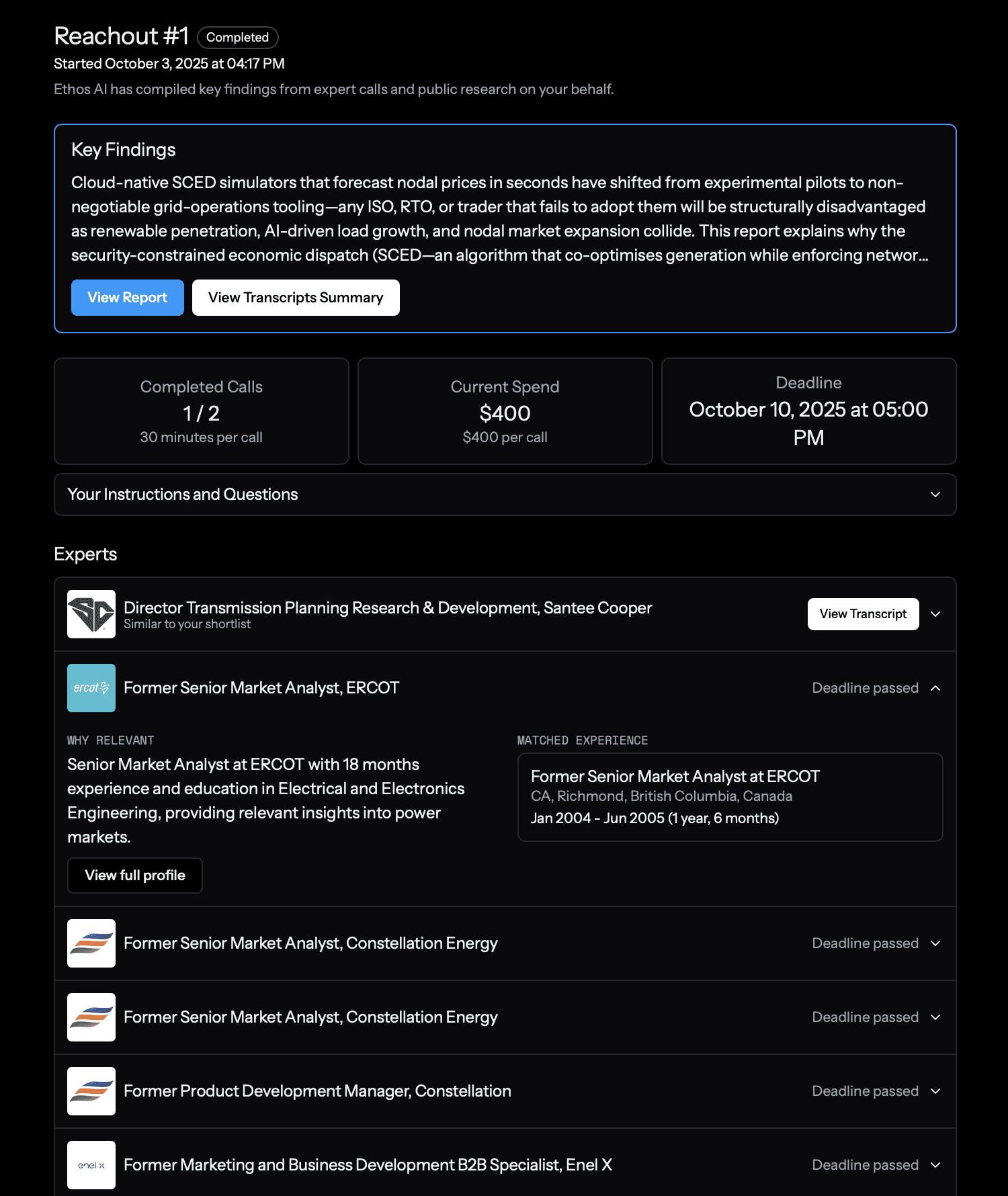Click Constellation logo beside Former Product Development Manager

point(91,1091)
